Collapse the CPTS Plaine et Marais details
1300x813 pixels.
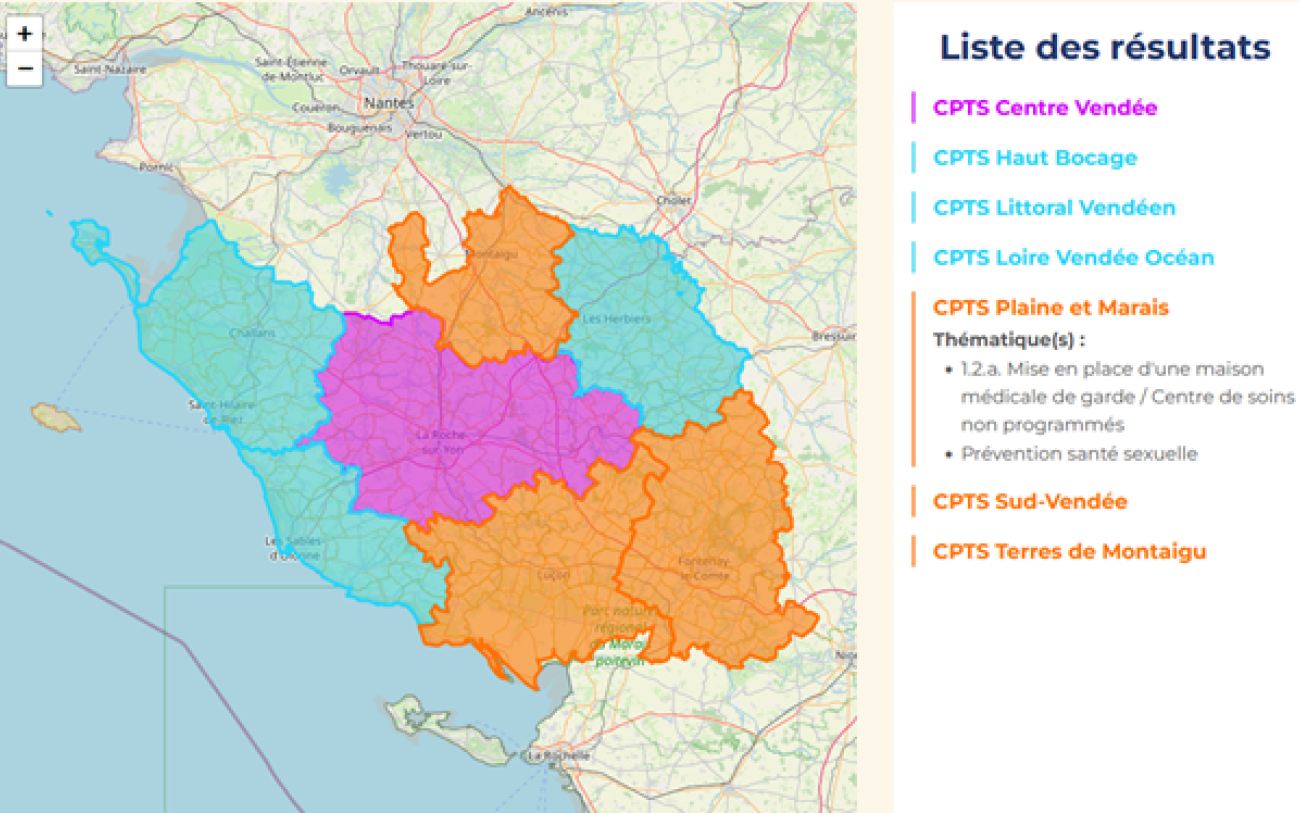(1049, 307)
